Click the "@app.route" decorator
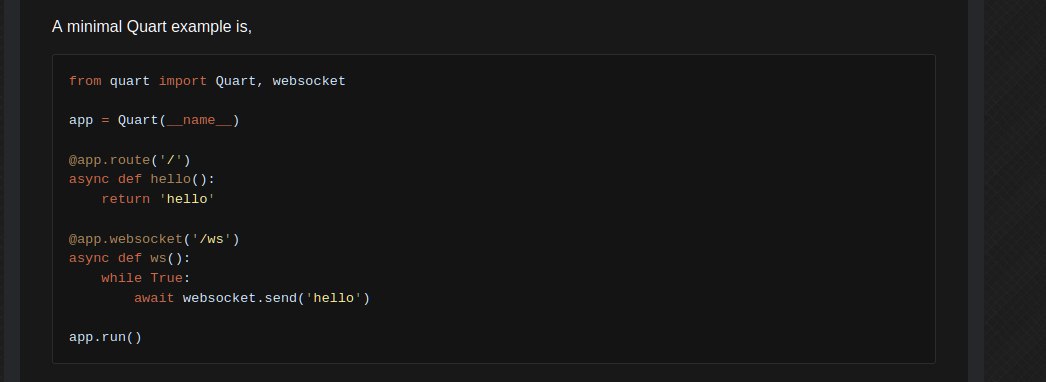The height and width of the screenshot is (382, 1046). point(109,160)
